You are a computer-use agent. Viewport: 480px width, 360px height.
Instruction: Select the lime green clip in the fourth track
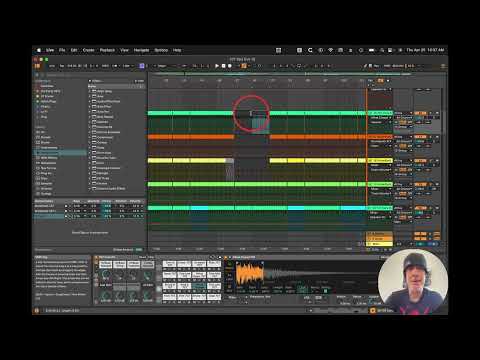click(x=257, y=184)
